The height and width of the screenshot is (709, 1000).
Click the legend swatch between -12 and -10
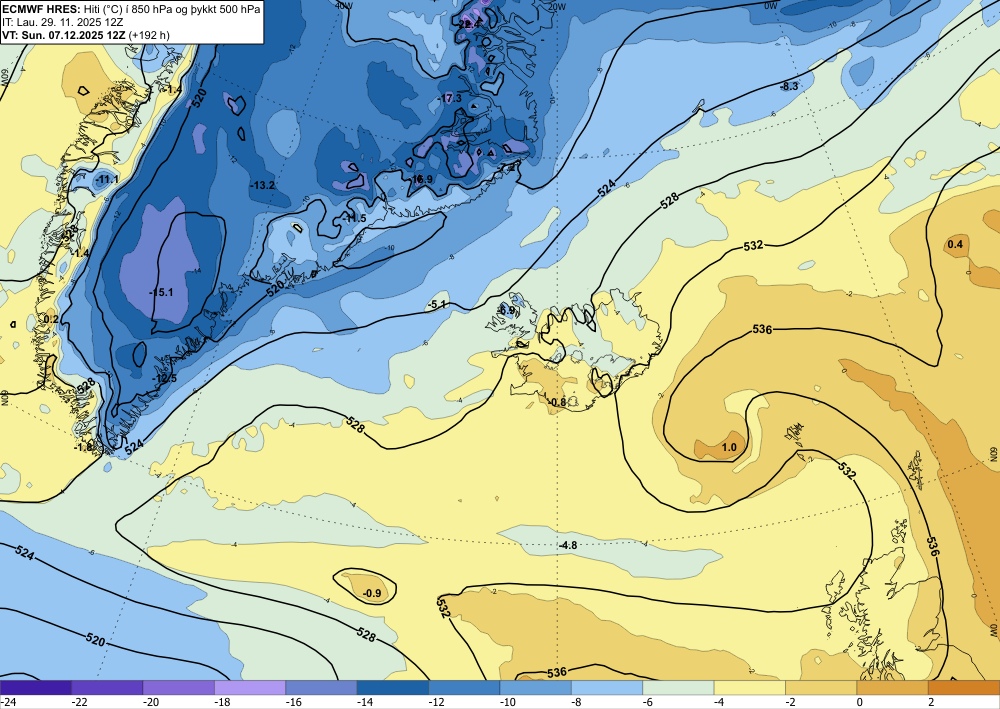tap(464, 688)
